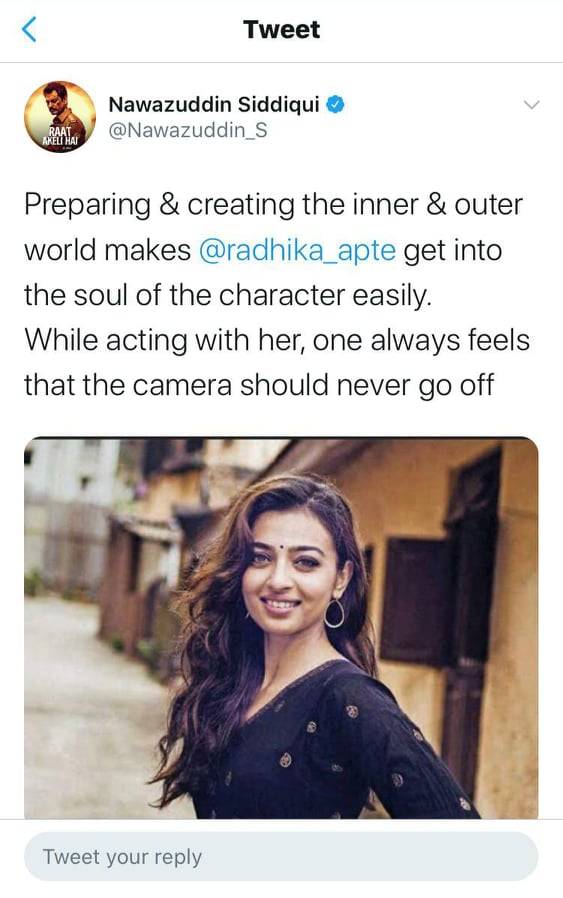Image resolution: width=563 pixels, height=898 pixels.
Task: Select the tweet text body
Action: (277, 295)
